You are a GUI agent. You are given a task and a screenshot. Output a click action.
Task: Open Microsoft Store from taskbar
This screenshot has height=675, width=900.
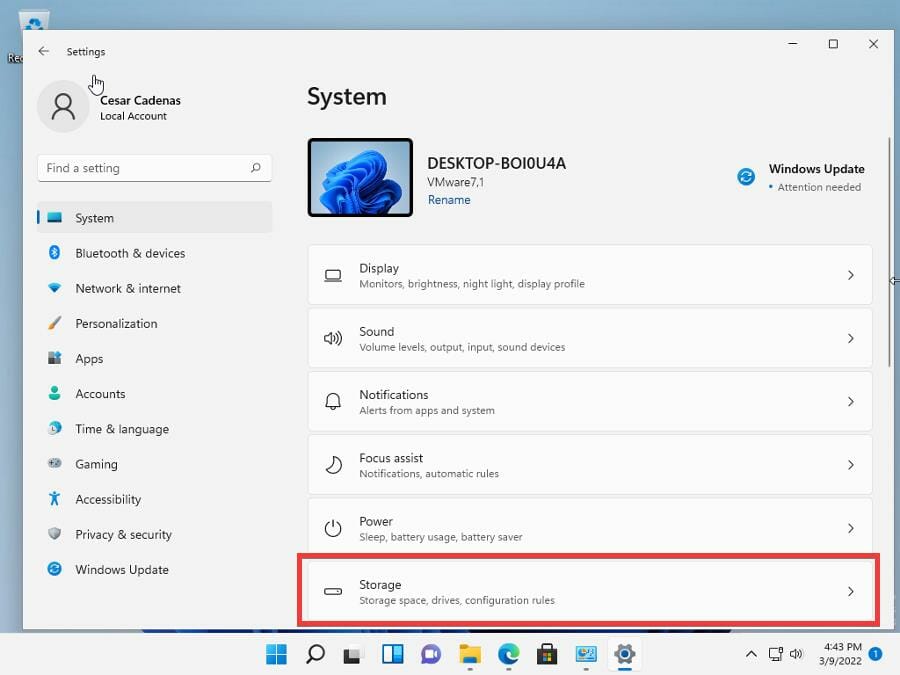pos(547,654)
